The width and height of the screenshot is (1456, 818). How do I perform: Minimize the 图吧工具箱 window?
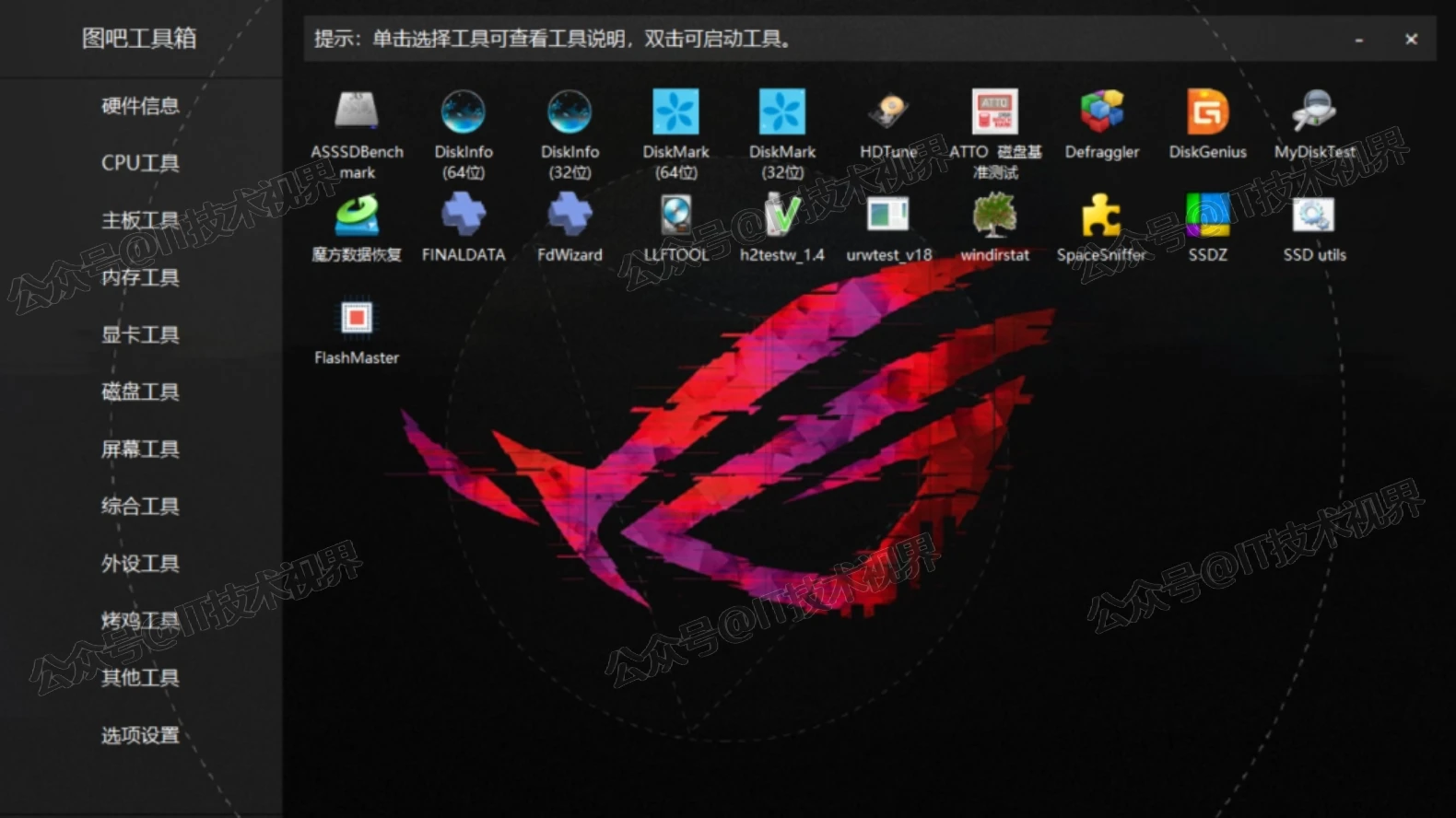coord(1359,40)
